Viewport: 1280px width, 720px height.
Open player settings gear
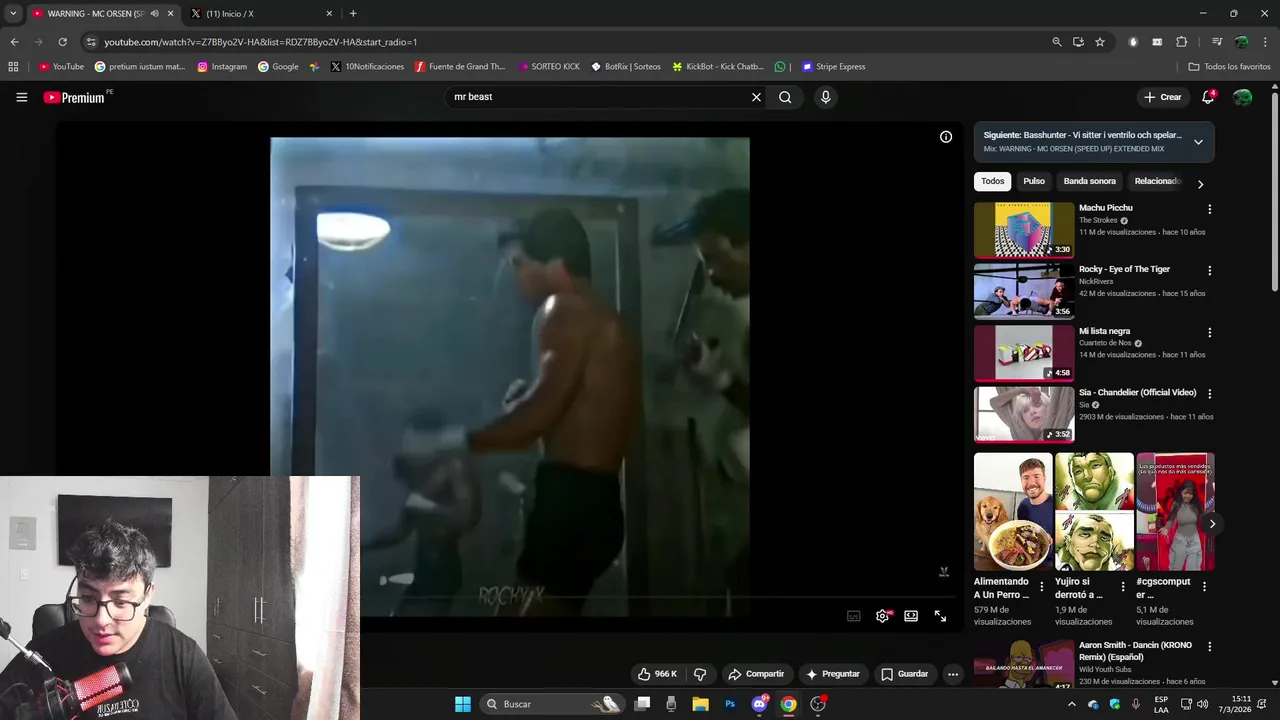point(882,616)
